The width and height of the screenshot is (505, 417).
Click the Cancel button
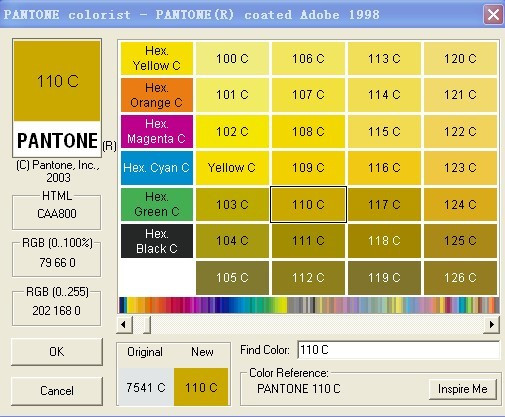(x=57, y=391)
